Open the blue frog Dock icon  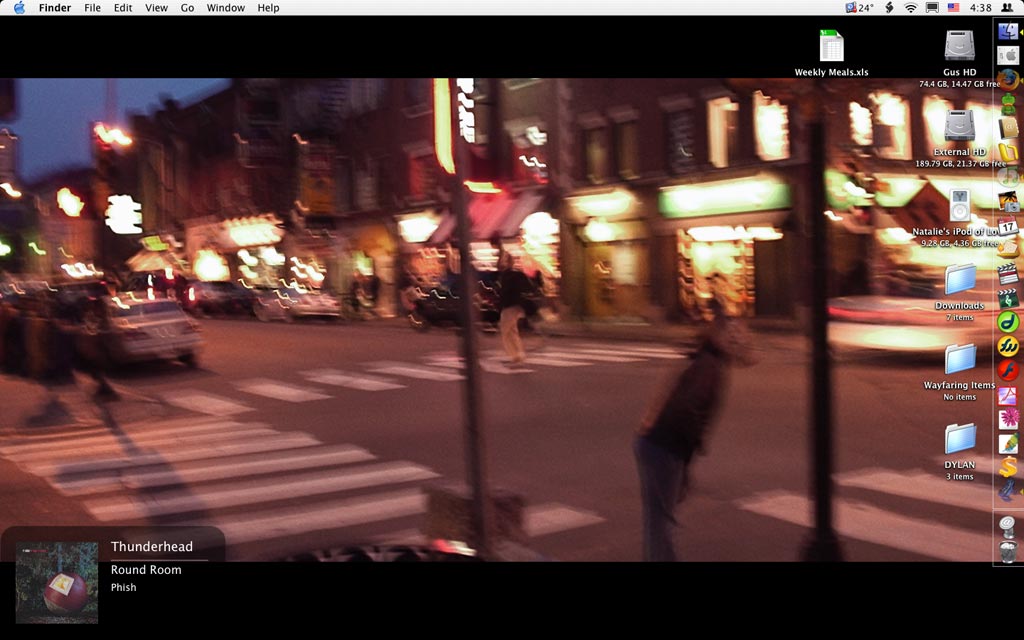tap(1008, 491)
